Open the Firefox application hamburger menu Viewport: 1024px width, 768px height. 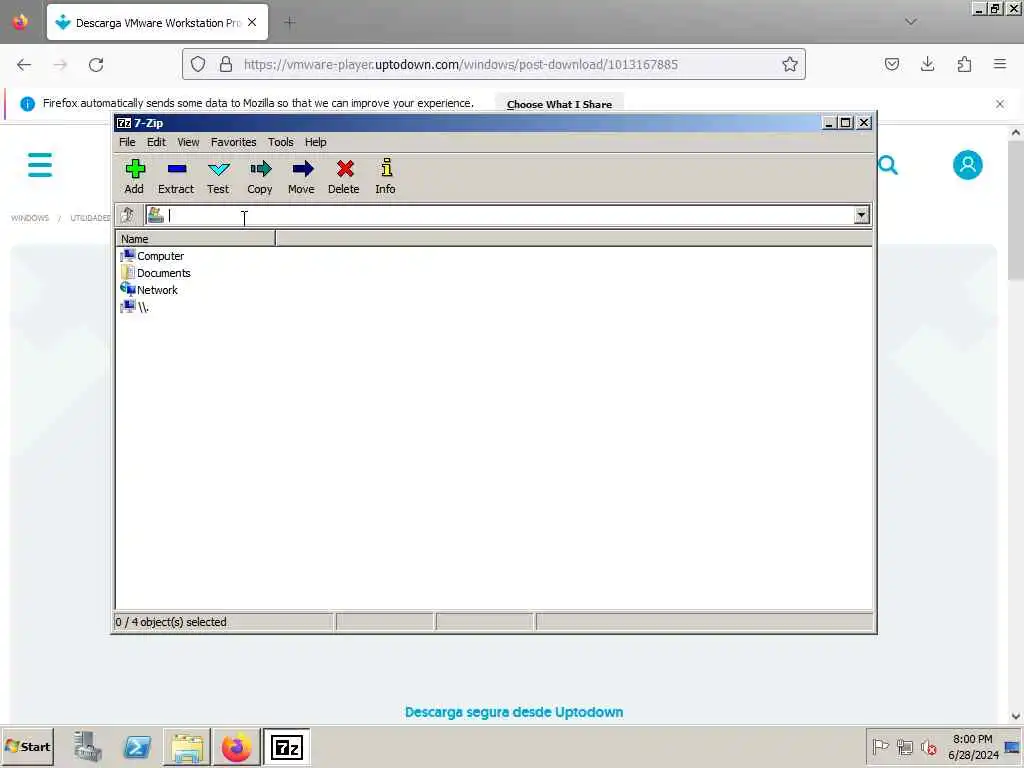[1000, 64]
